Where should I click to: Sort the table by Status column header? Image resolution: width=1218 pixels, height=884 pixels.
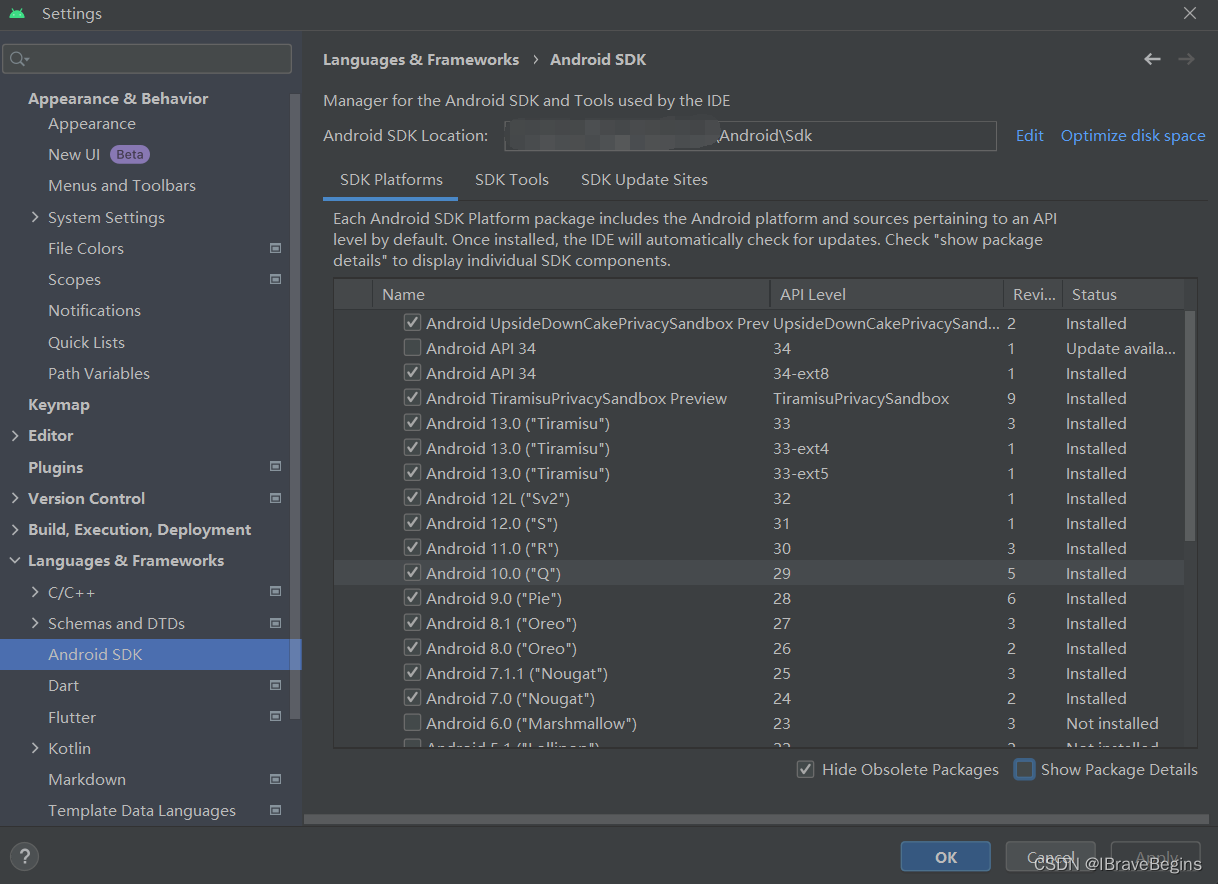click(x=1123, y=294)
